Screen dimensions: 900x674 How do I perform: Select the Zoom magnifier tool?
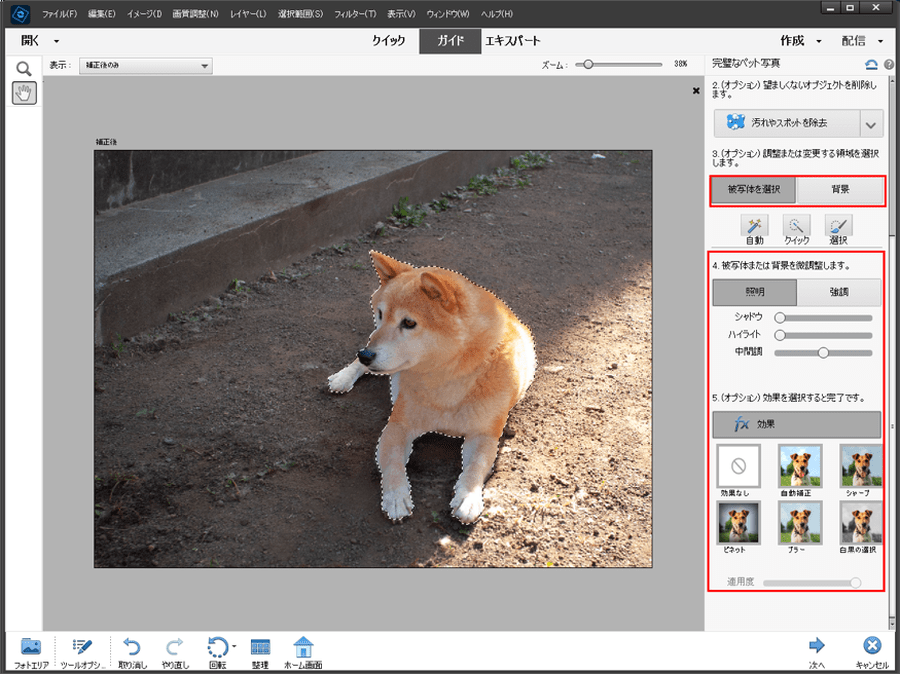pyautogui.click(x=24, y=68)
